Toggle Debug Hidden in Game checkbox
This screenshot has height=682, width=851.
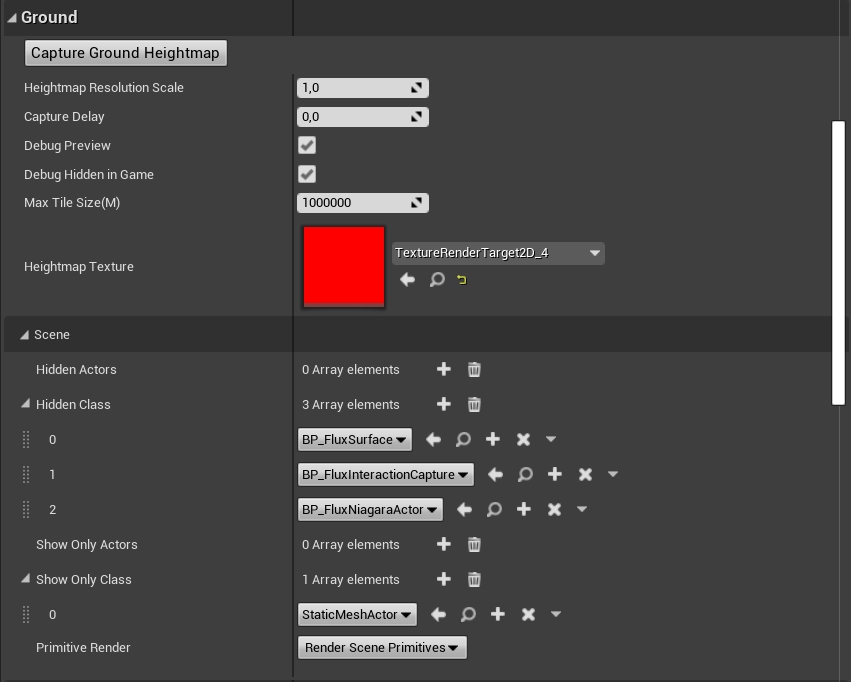click(x=307, y=174)
